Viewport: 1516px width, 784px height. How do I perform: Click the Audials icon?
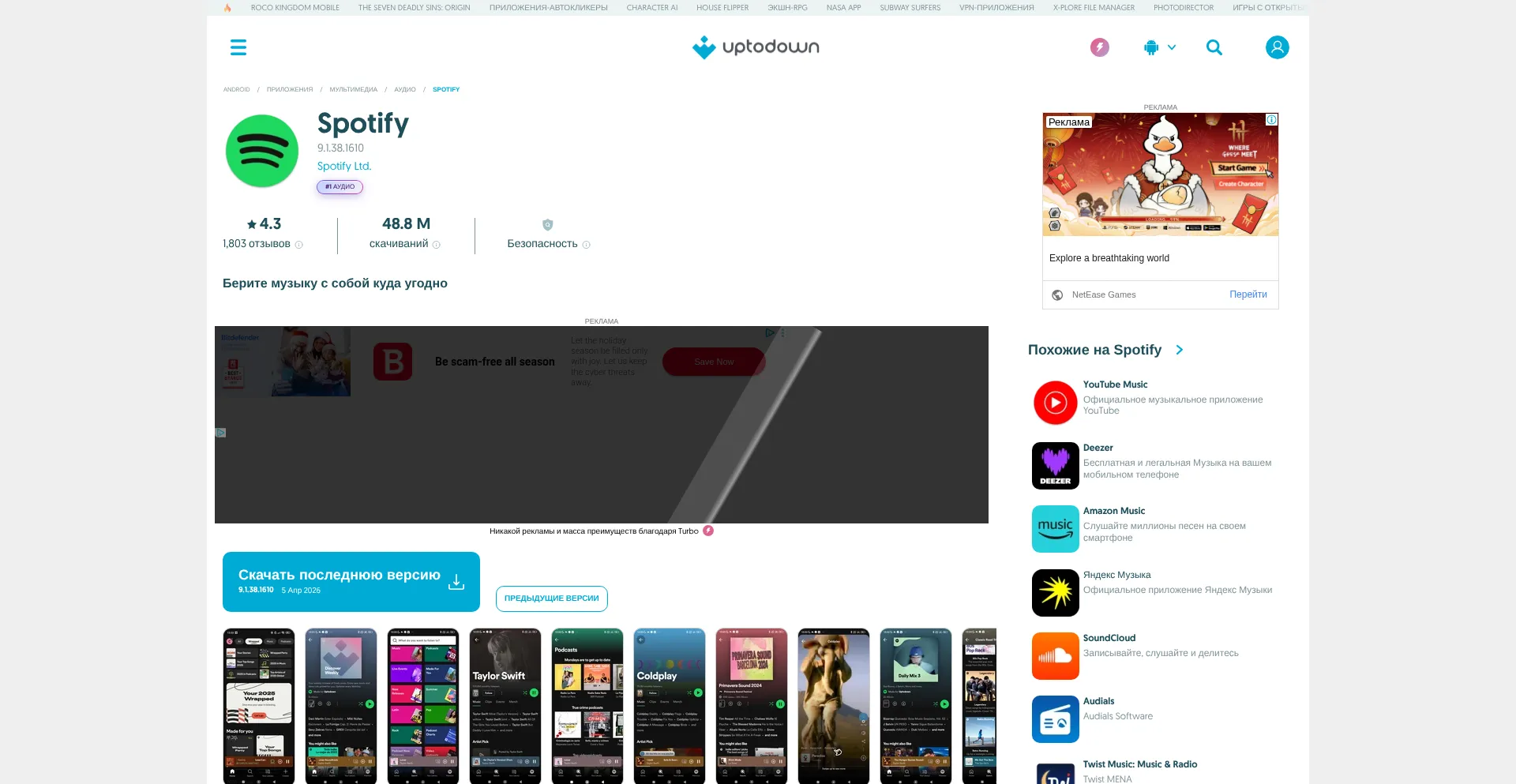coord(1056,719)
